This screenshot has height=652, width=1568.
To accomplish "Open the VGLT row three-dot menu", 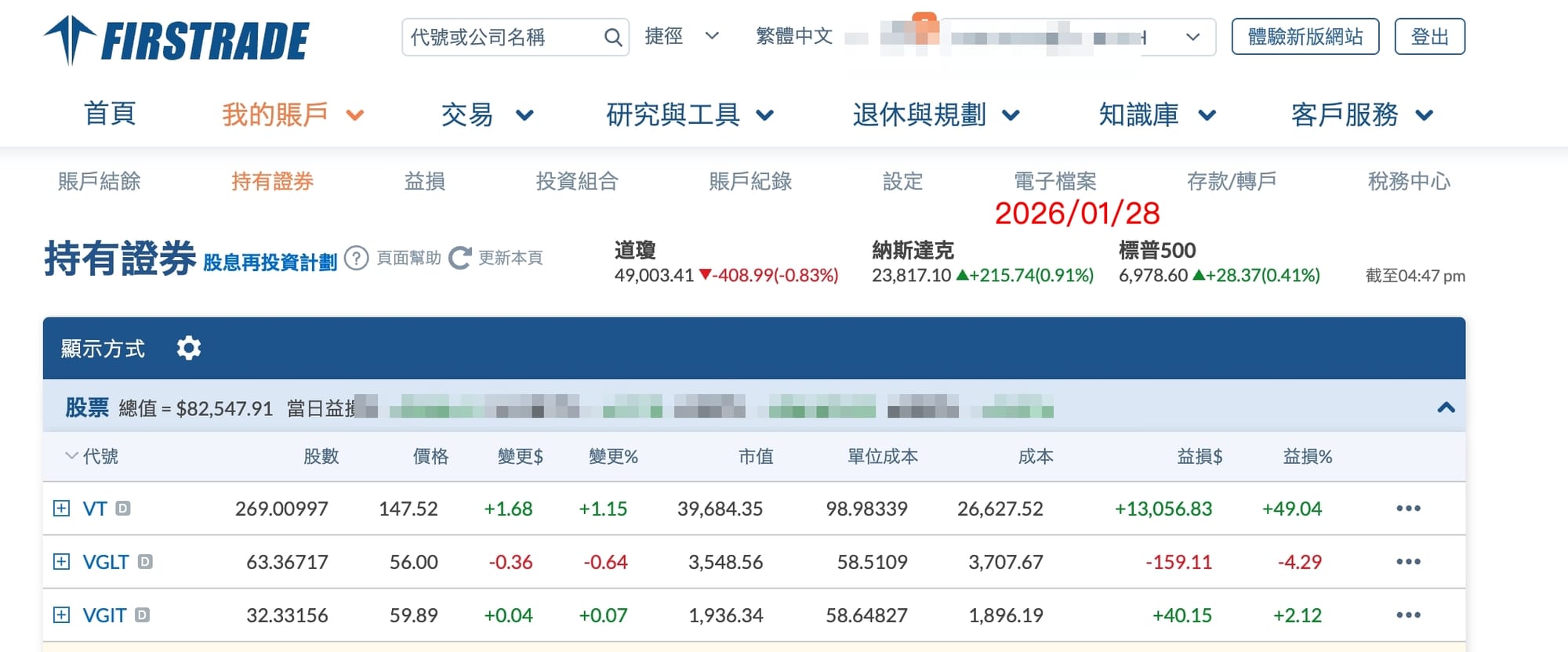I will (1408, 562).
